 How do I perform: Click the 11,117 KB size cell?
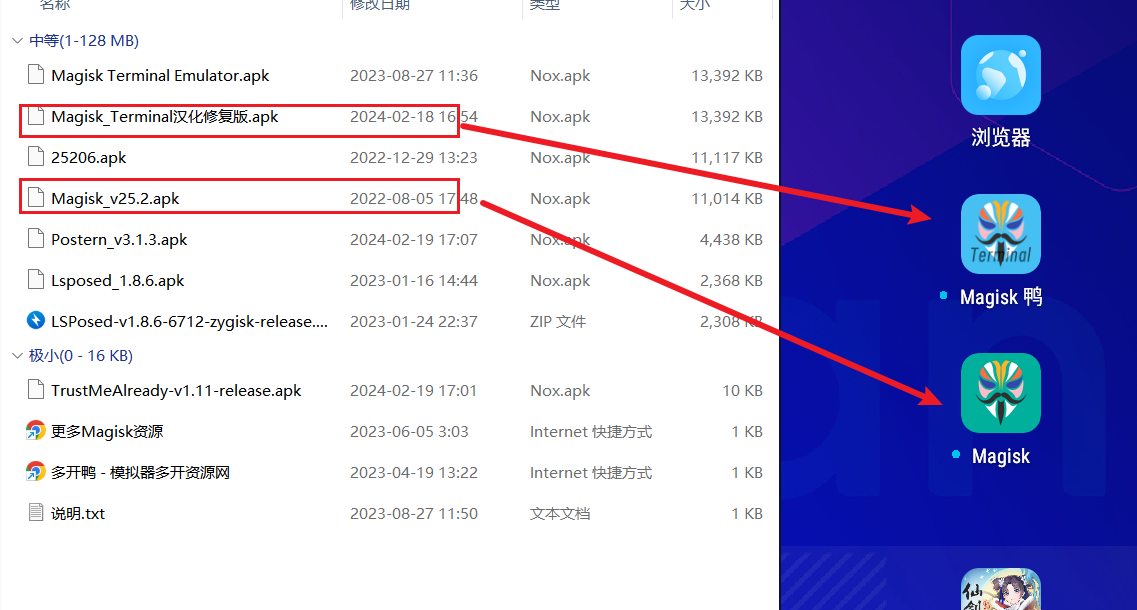pyautogui.click(x=727, y=157)
